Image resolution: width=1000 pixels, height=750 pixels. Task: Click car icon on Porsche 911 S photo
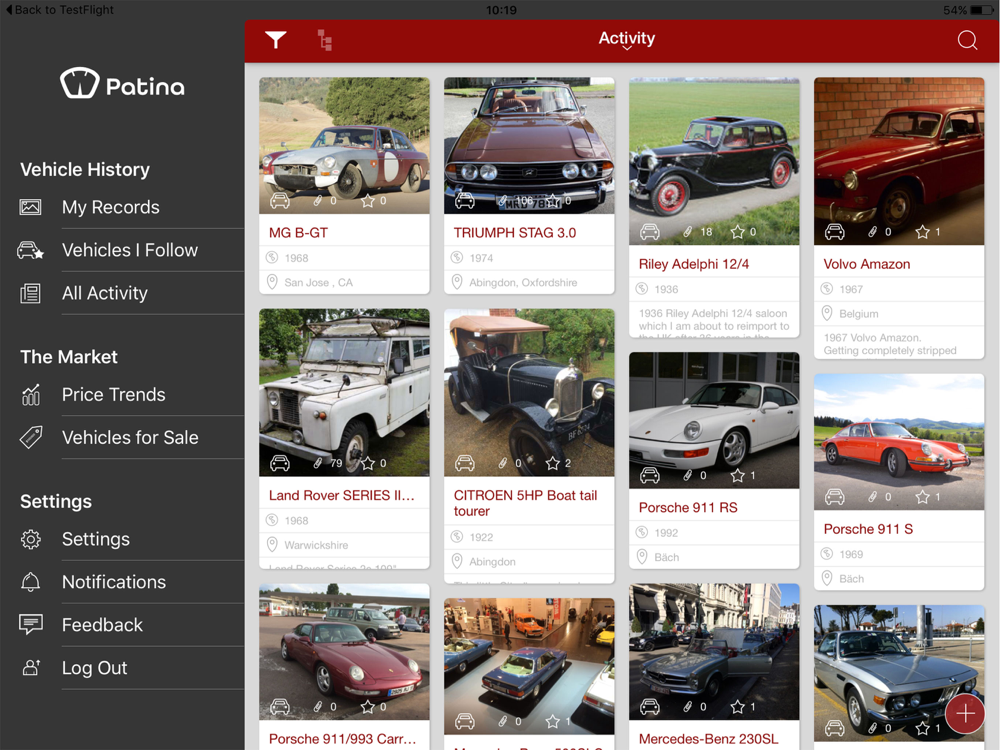835,497
